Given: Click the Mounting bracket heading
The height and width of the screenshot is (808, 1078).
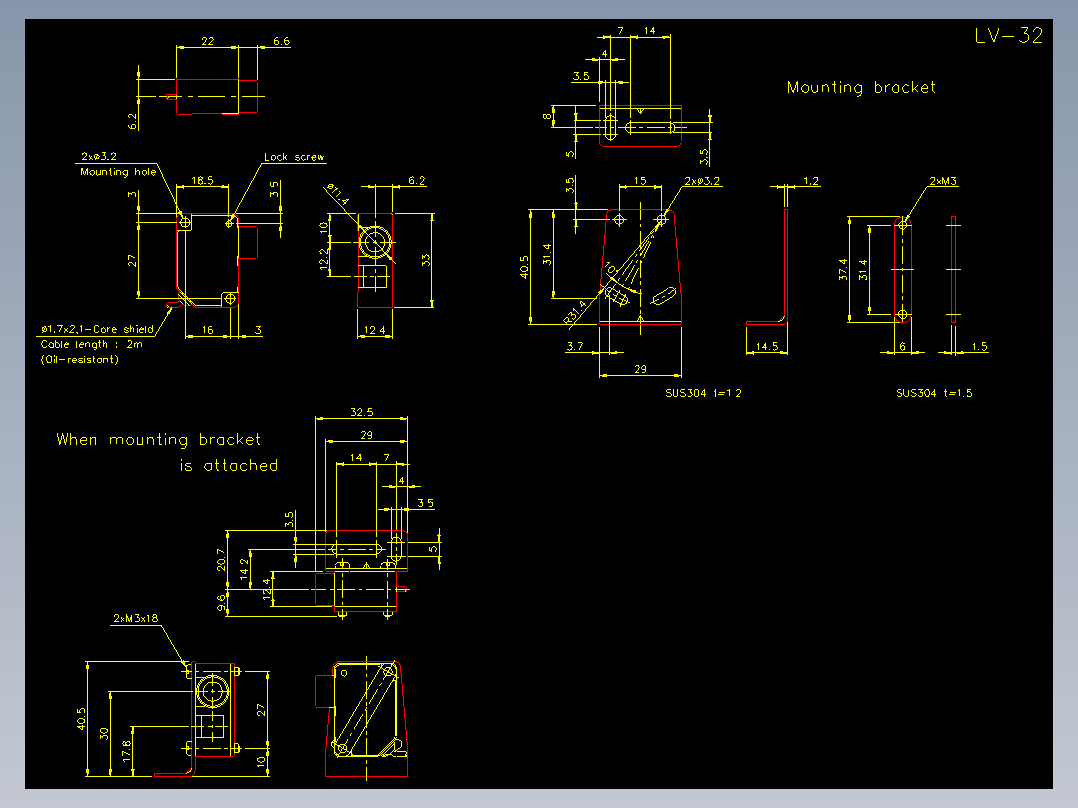Looking at the screenshot, I should pos(861,88).
